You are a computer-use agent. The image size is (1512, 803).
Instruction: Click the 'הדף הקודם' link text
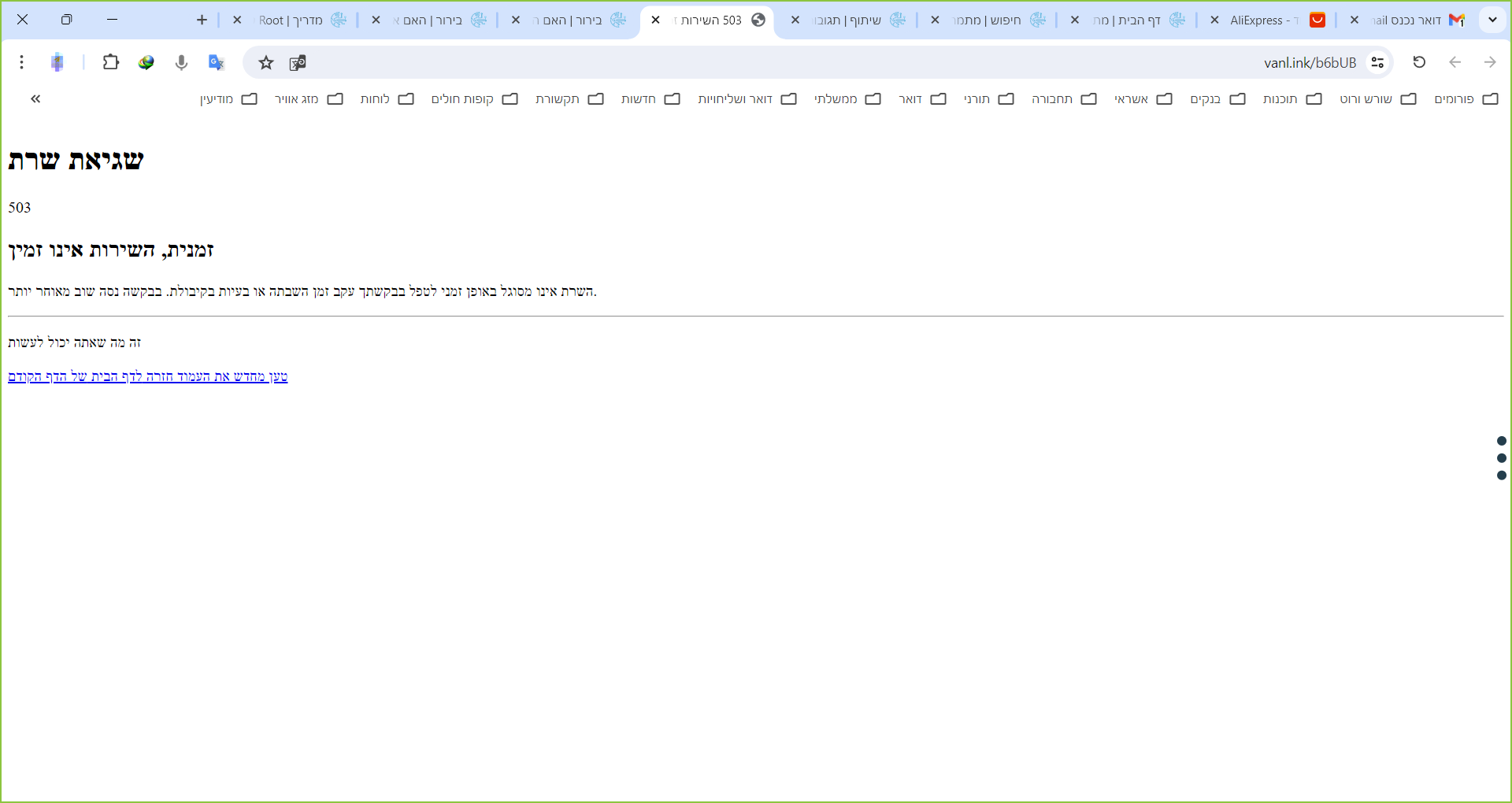click(x=37, y=376)
